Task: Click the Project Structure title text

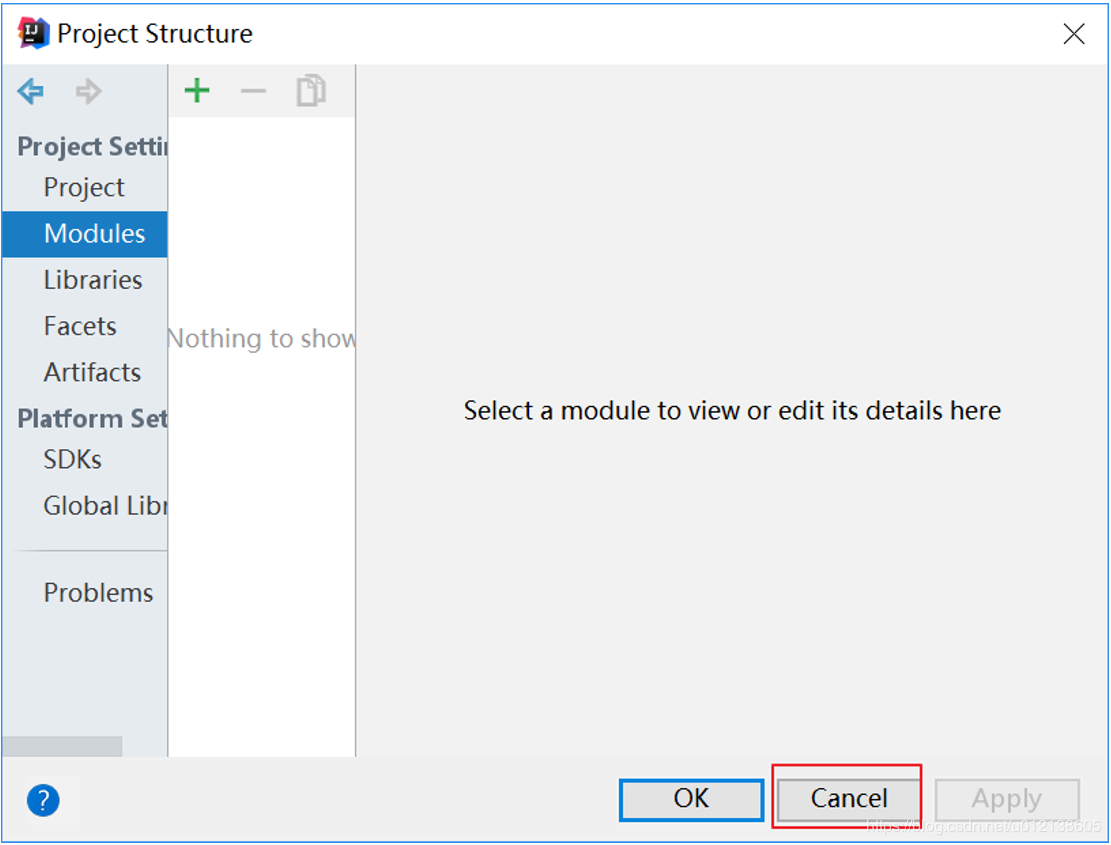Action: pyautogui.click(x=154, y=34)
